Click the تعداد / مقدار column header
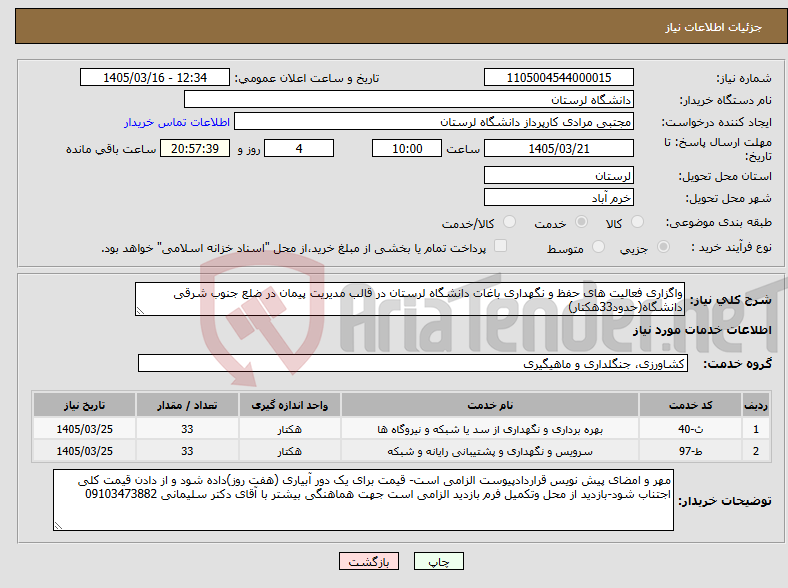Screen dimensions: 788x588 click(x=187, y=405)
